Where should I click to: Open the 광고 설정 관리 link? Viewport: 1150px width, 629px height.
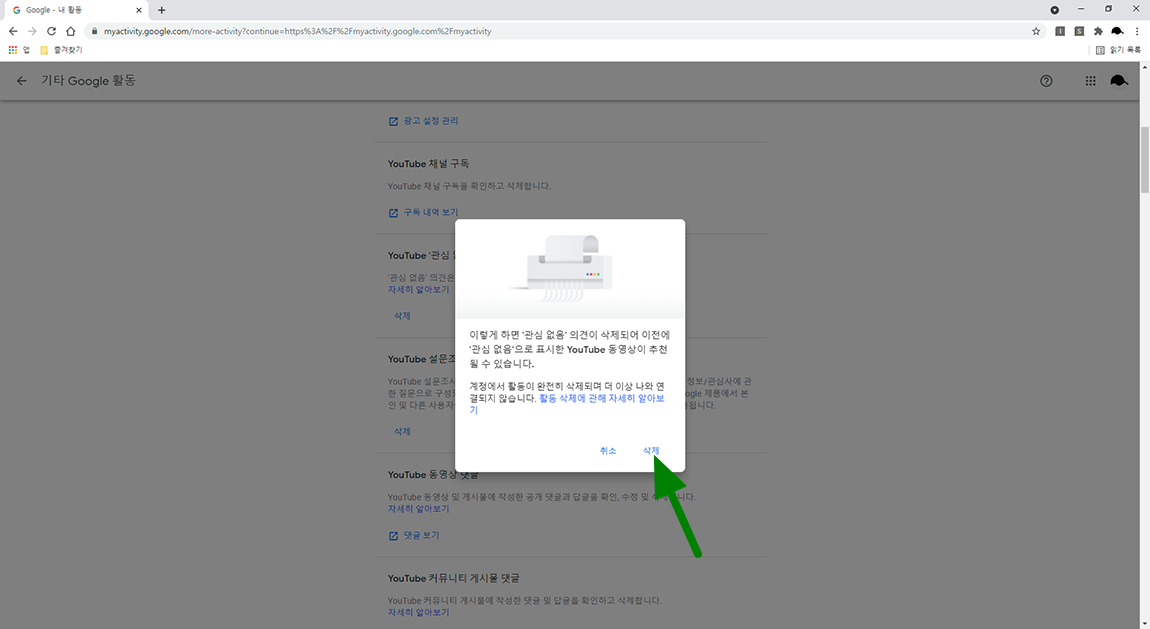[x=423, y=121]
